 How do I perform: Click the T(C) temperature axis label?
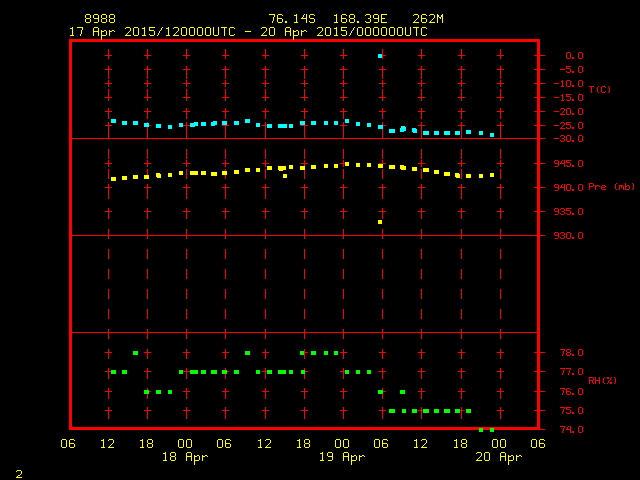(599, 90)
